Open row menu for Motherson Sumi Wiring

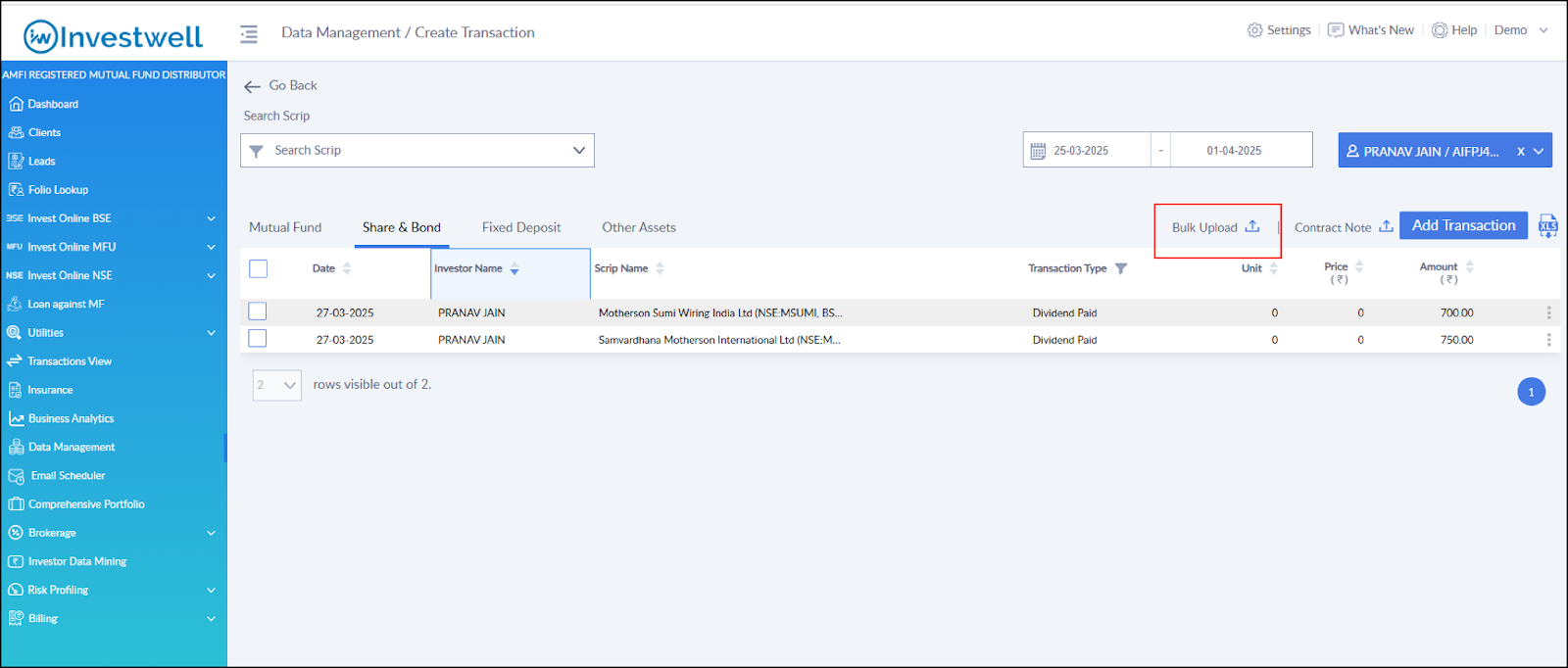(1548, 312)
